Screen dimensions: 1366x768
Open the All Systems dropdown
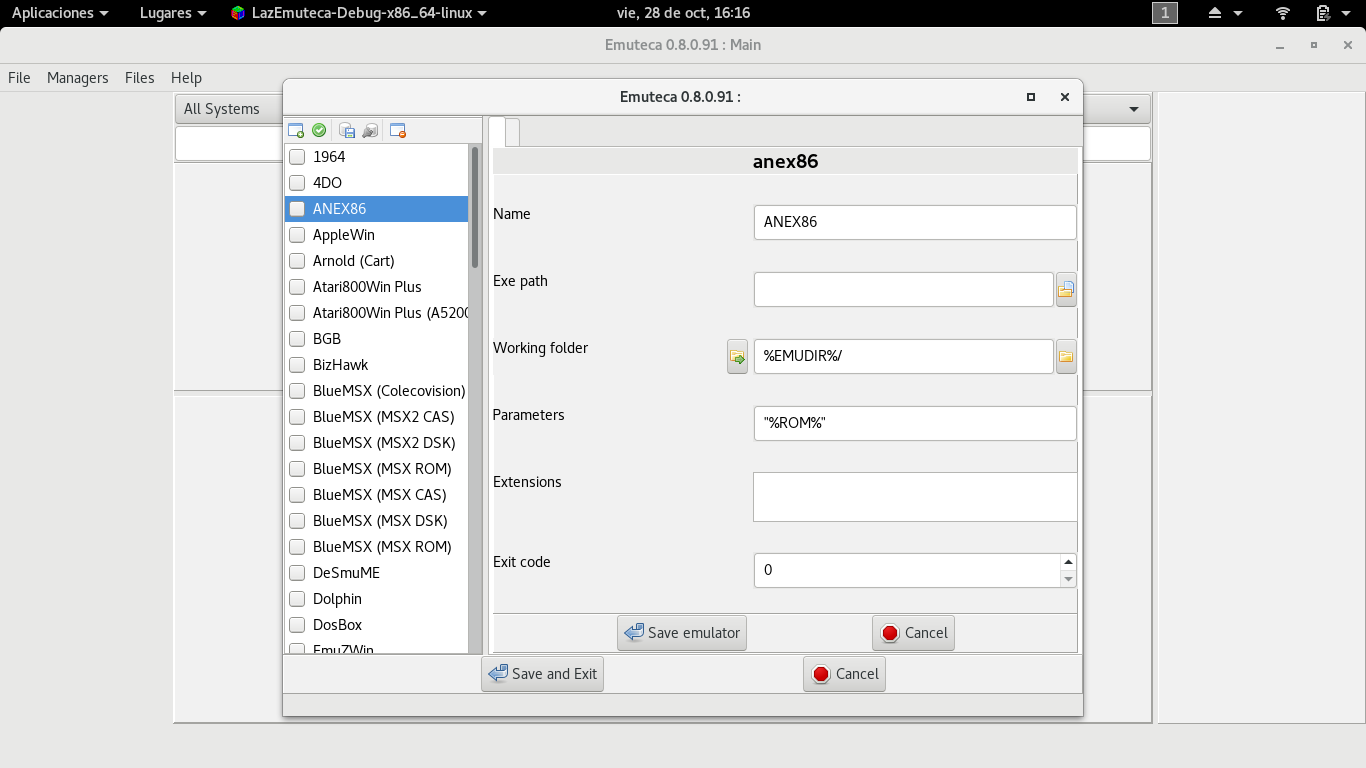click(662, 109)
